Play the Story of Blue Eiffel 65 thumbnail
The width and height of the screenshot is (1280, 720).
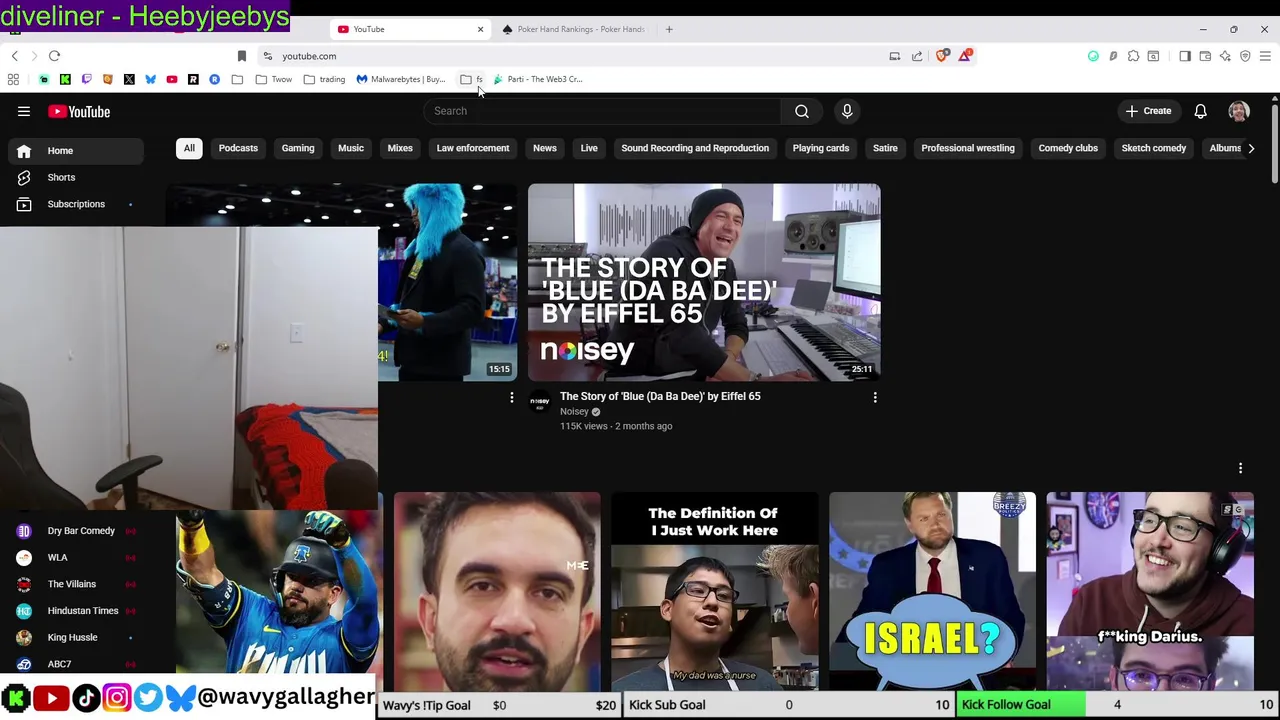click(x=704, y=282)
